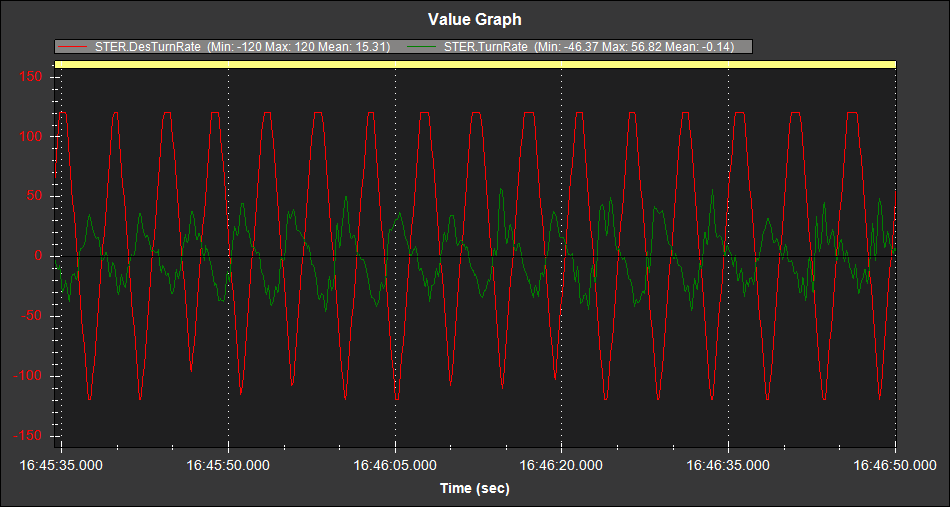This screenshot has width=950, height=507.
Task: Click the yellow bar above the plot
Action: tap(475, 64)
